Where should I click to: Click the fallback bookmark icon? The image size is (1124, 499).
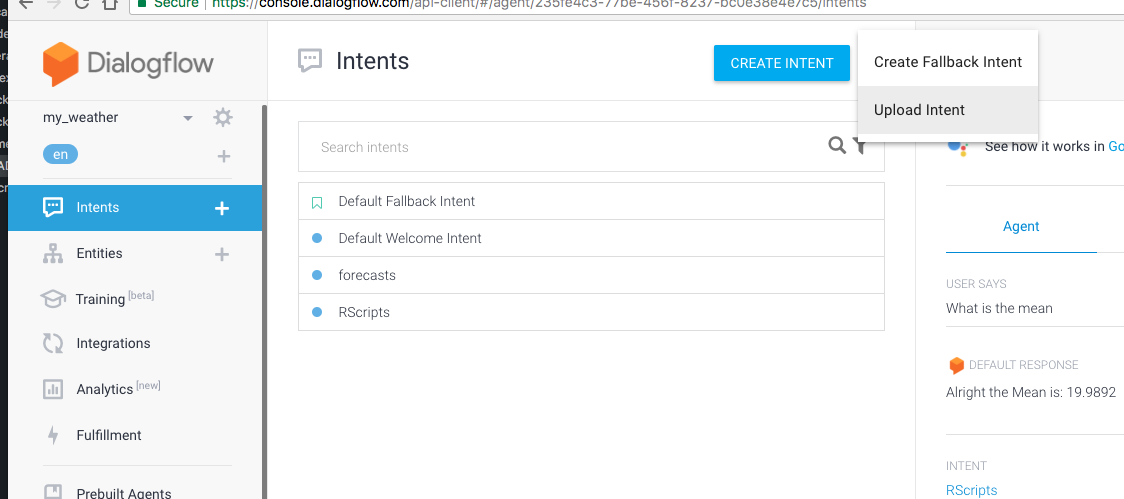click(x=317, y=203)
